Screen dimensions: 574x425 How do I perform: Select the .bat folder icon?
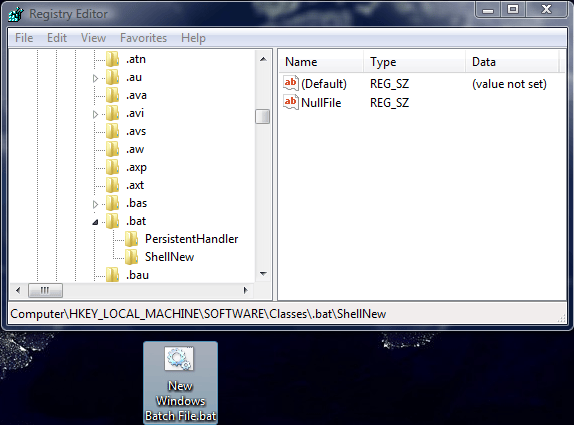pos(112,221)
